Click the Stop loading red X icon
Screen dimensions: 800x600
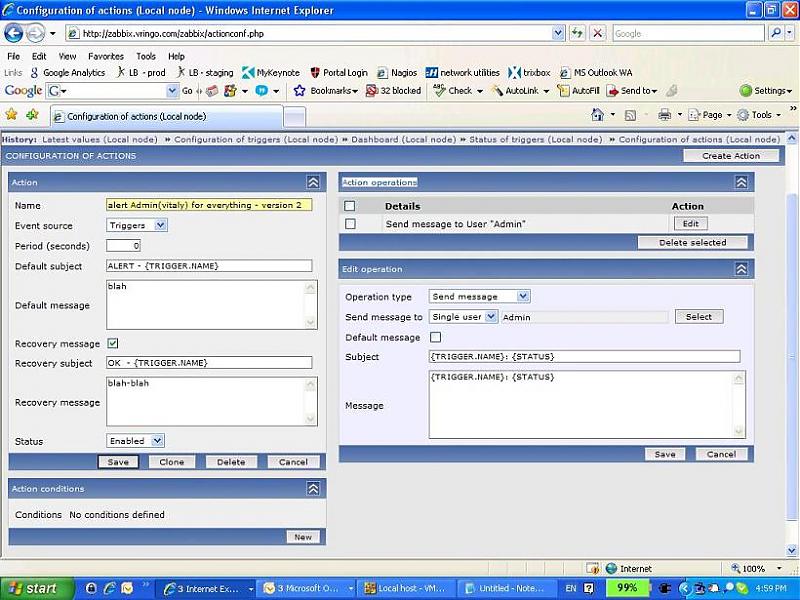[597, 33]
